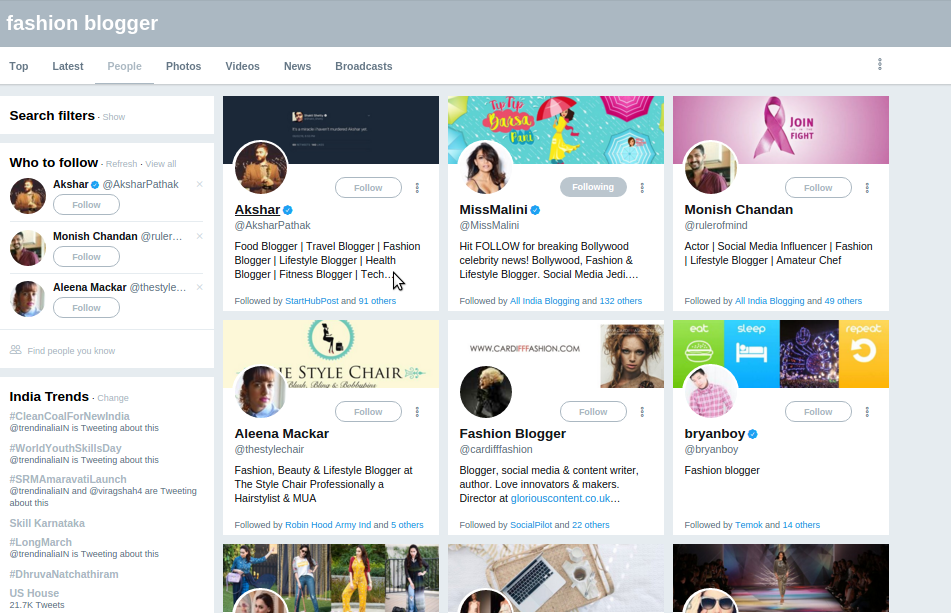Open more options menu on Monish Chandan card

pyautogui.click(x=867, y=188)
